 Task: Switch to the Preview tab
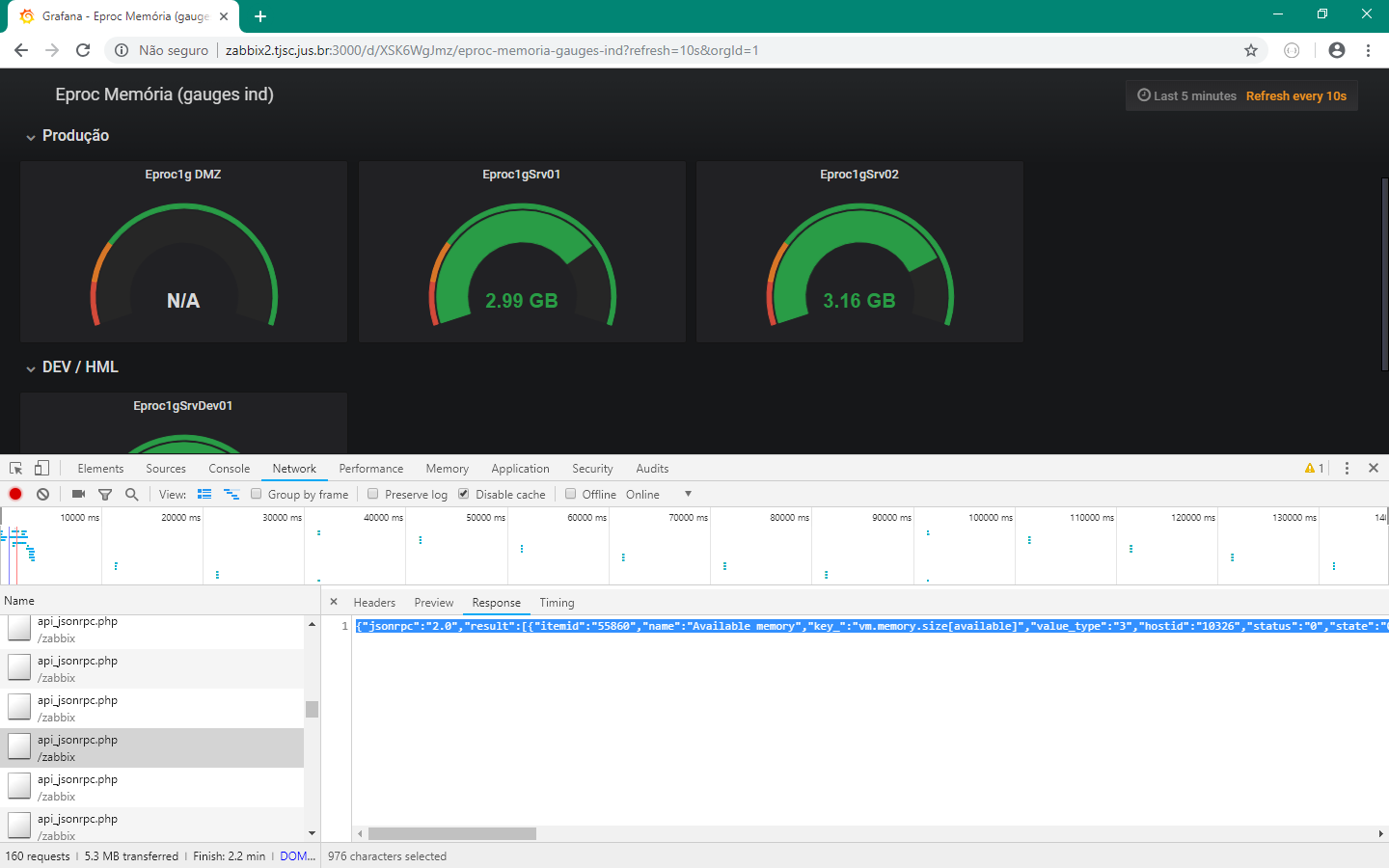[x=433, y=602]
